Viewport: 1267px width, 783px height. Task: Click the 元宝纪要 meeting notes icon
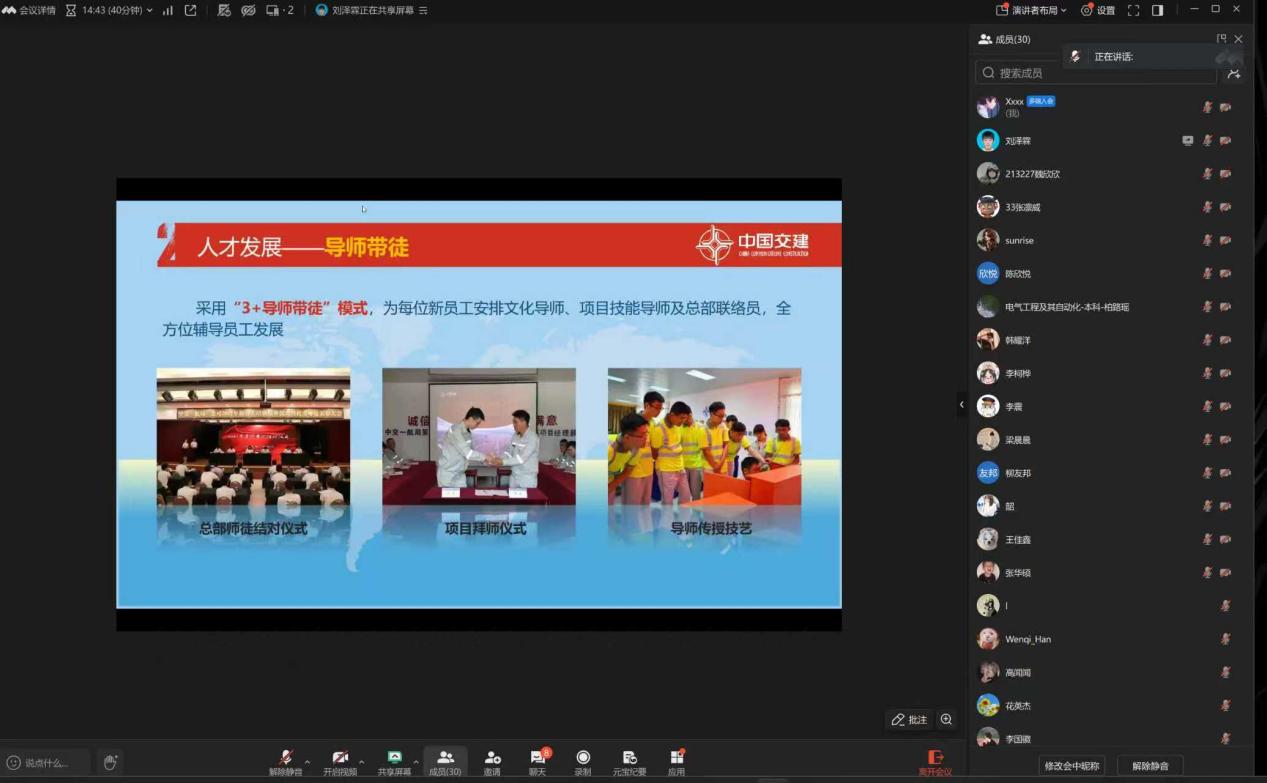629,761
